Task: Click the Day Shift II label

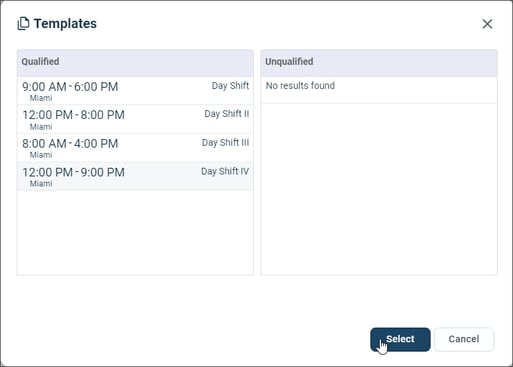Action: 227,114
